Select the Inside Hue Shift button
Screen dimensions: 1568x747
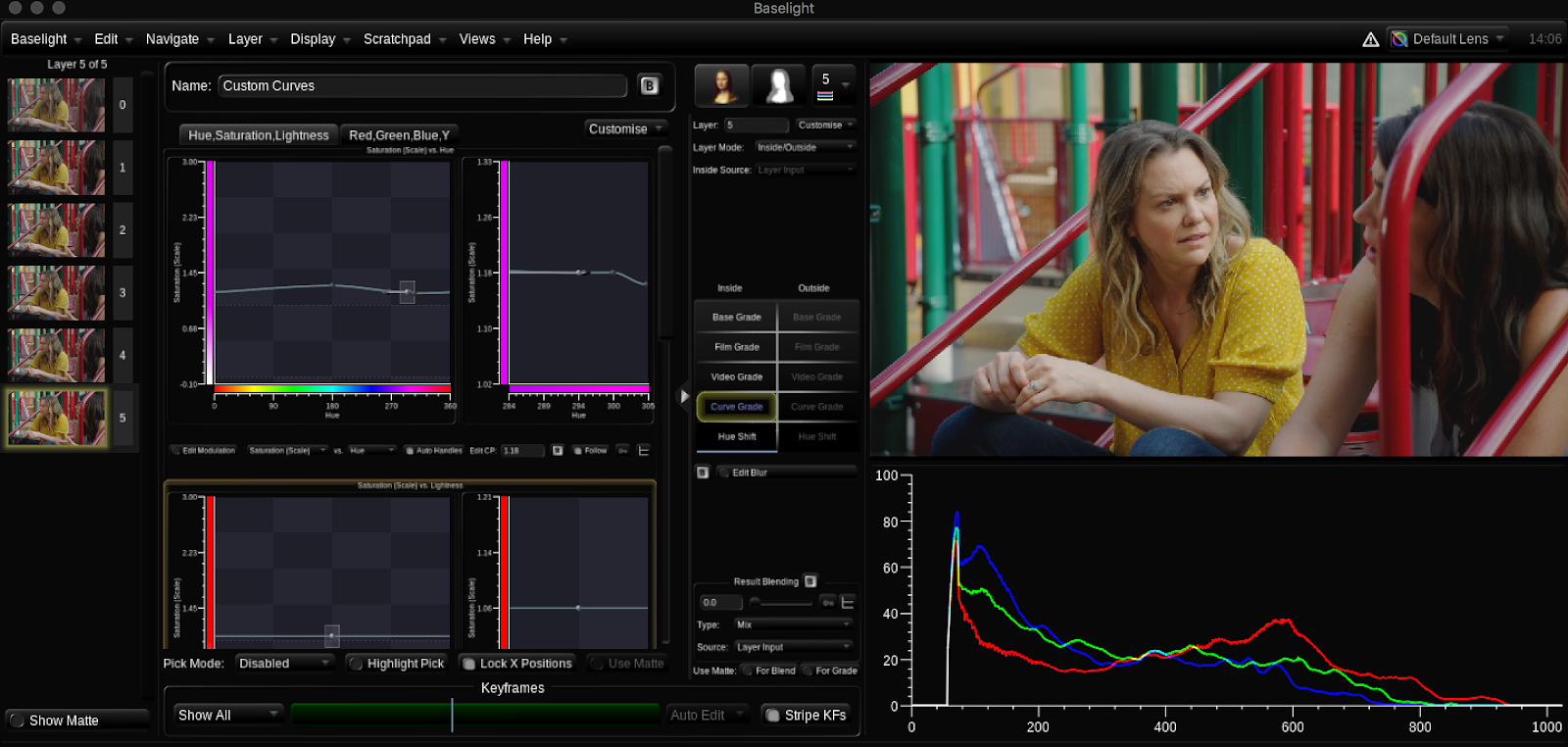coord(737,436)
